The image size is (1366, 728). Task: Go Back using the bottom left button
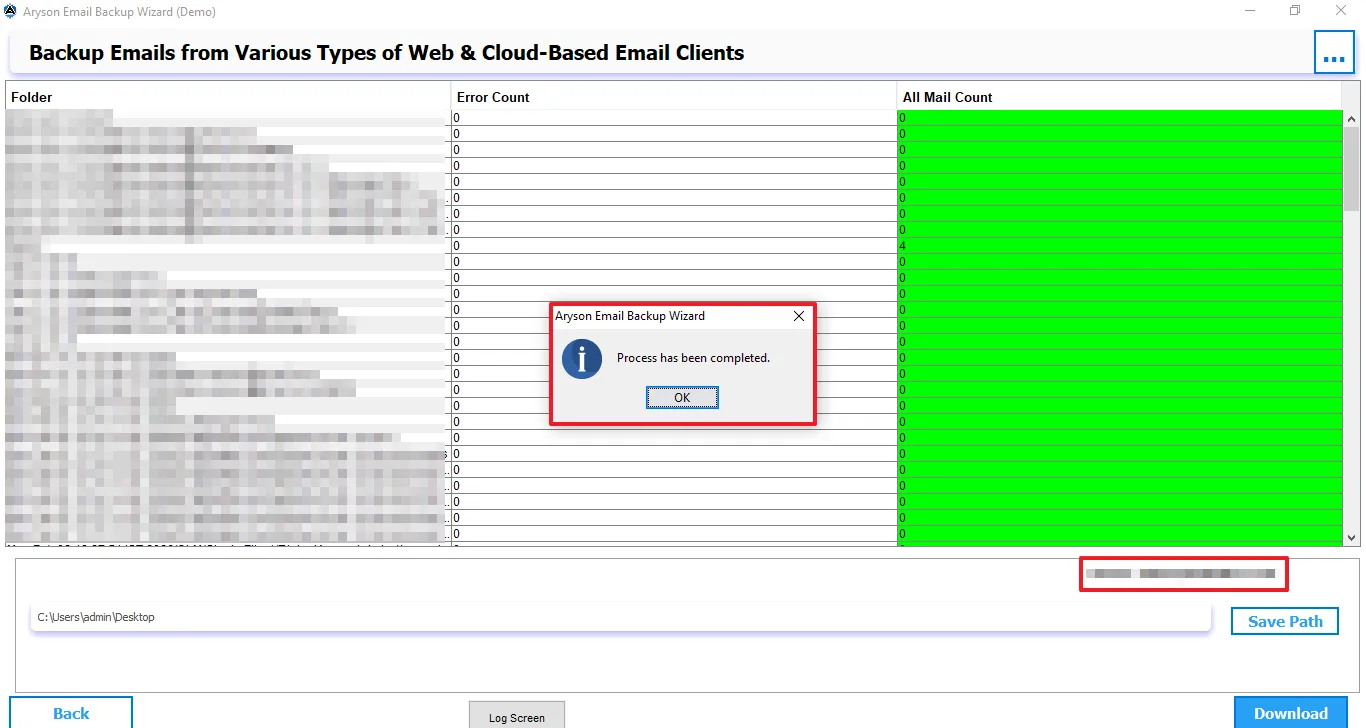pyautogui.click(x=69, y=712)
